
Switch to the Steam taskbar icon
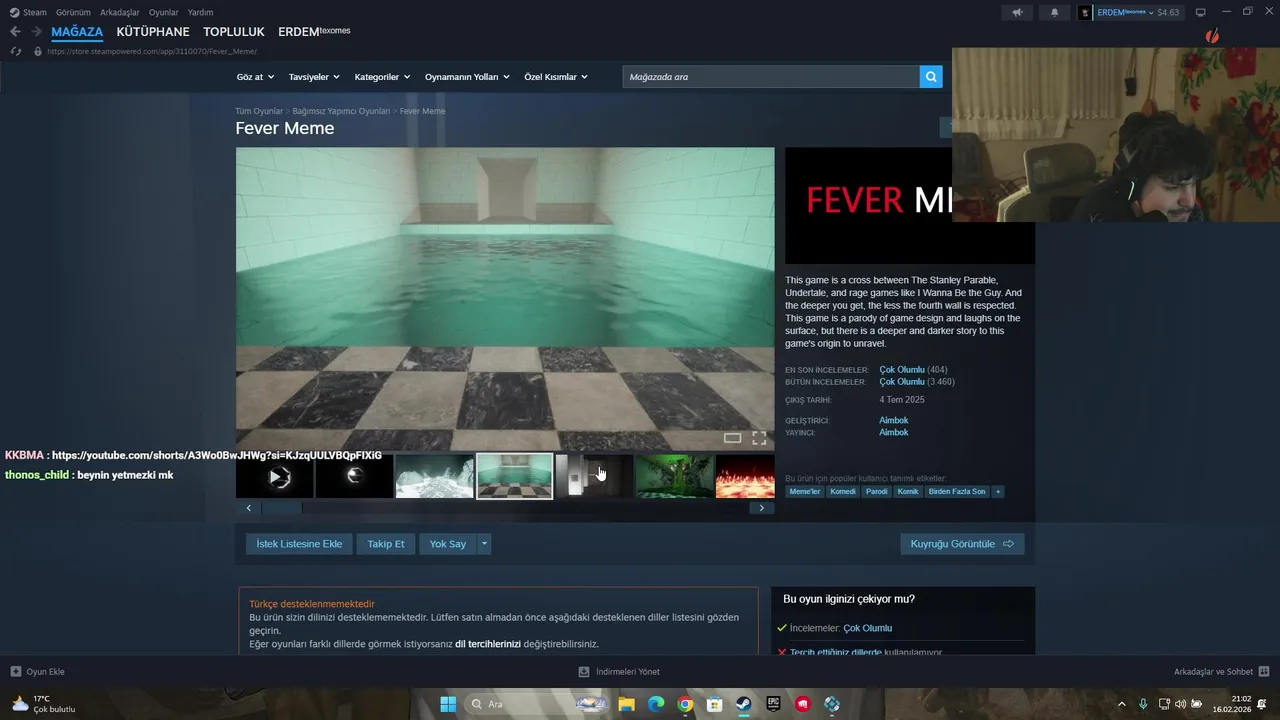click(x=744, y=704)
